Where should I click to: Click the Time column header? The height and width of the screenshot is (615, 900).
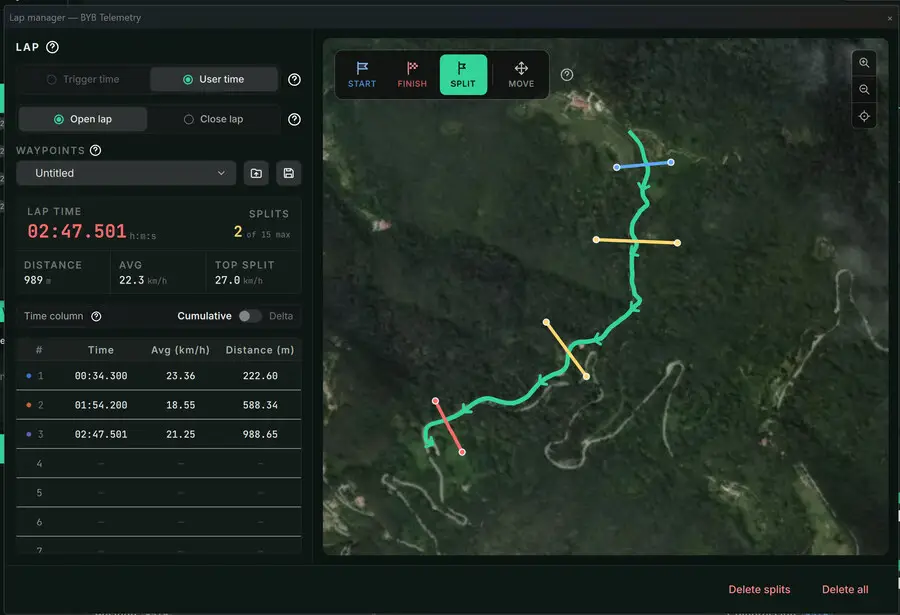click(100, 350)
